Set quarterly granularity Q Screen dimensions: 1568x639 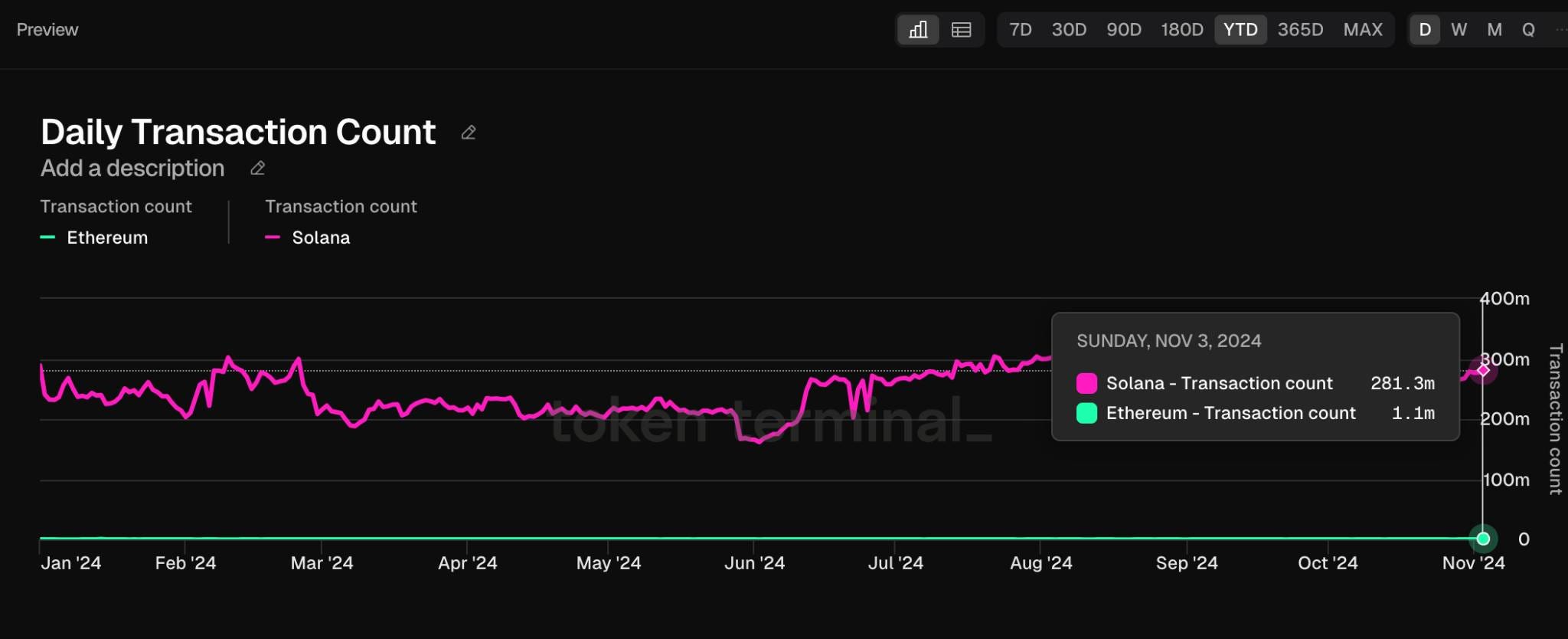coord(1528,30)
